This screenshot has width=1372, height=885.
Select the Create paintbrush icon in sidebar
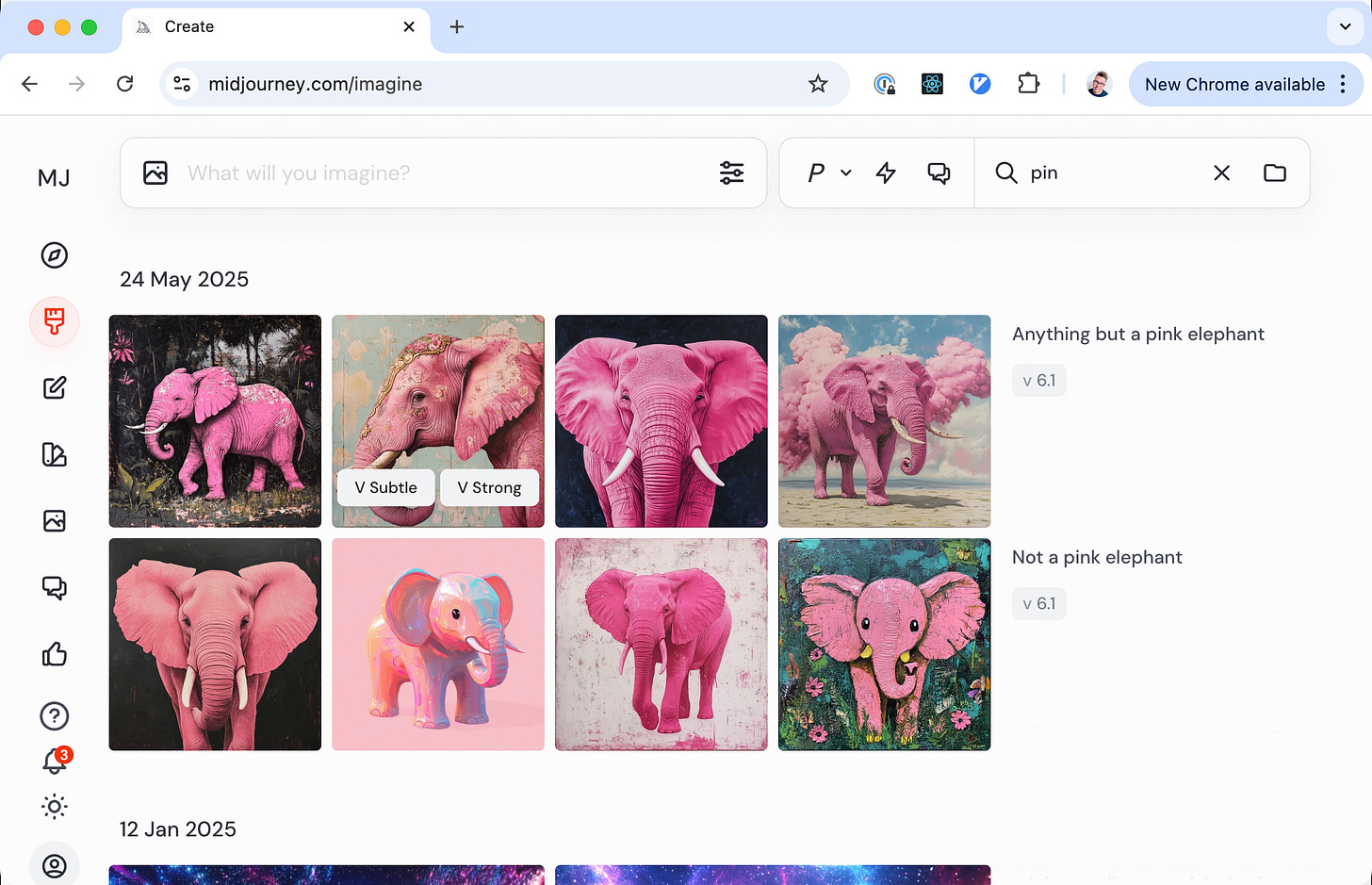[55, 321]
